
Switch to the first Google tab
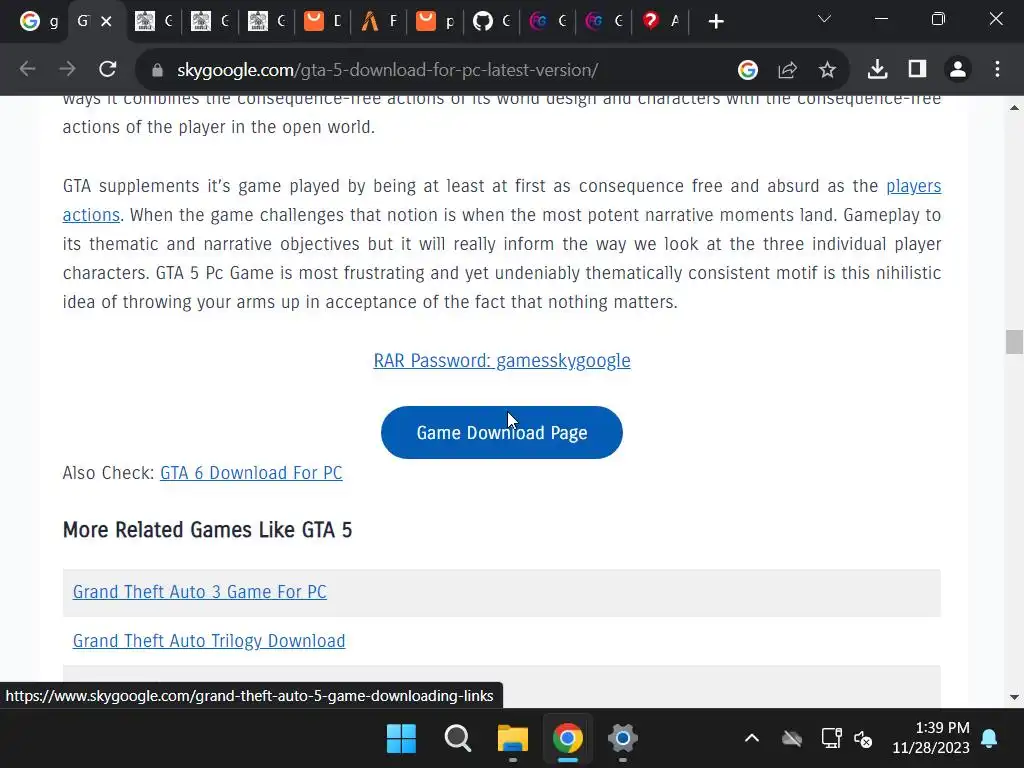[39, 22]
